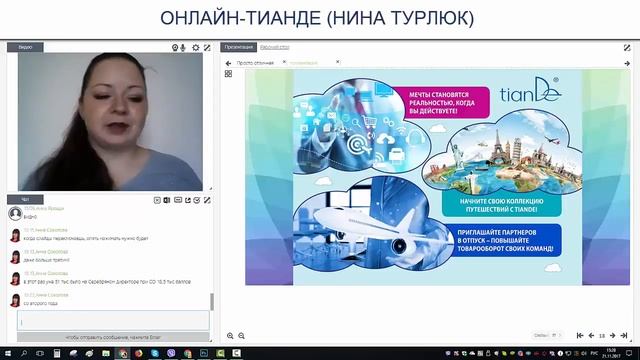Open Firefox from the taskbar
Screen dimensions: 640x360
(x=139, y=353)
